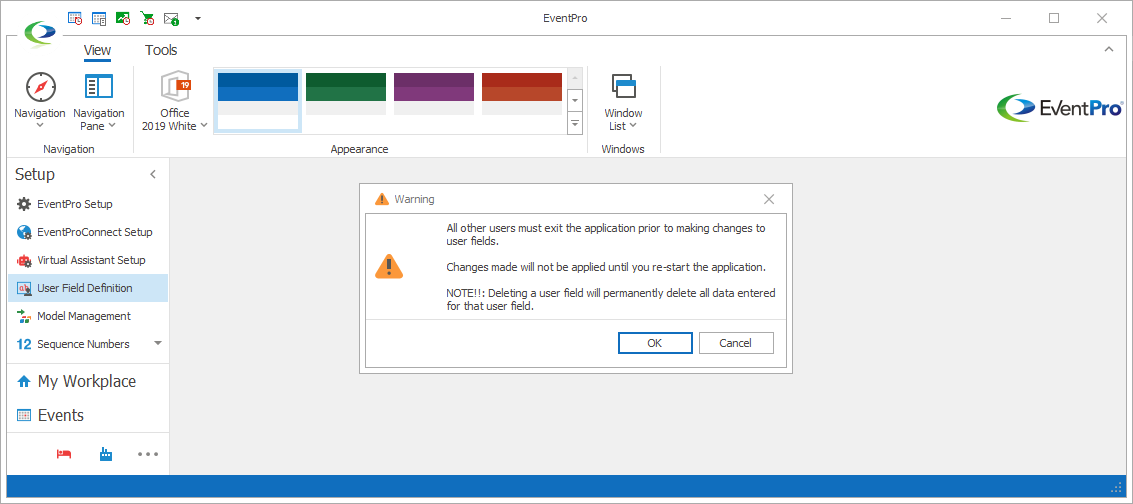Viewport: 1133px width, 504px height.
Task: Select the red-orange color palette swatch
Action: tap(522, 94)
